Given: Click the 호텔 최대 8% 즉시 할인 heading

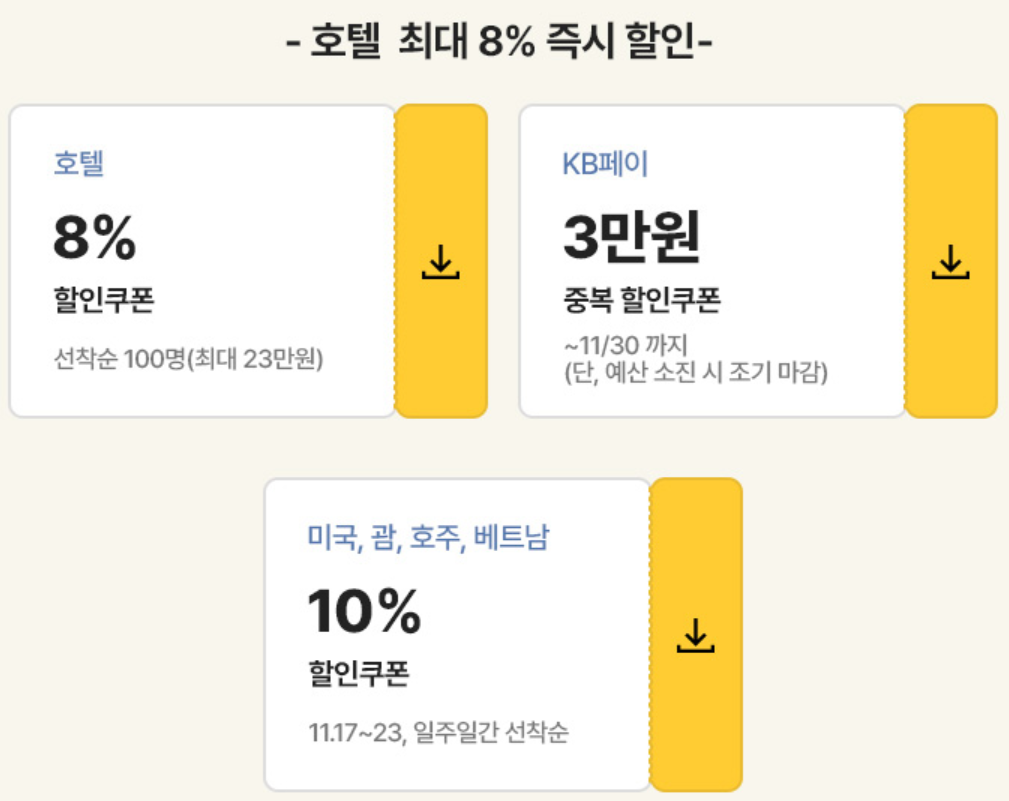Looking at the screenshot, I should pyautogui.click(x=504, y=38).
